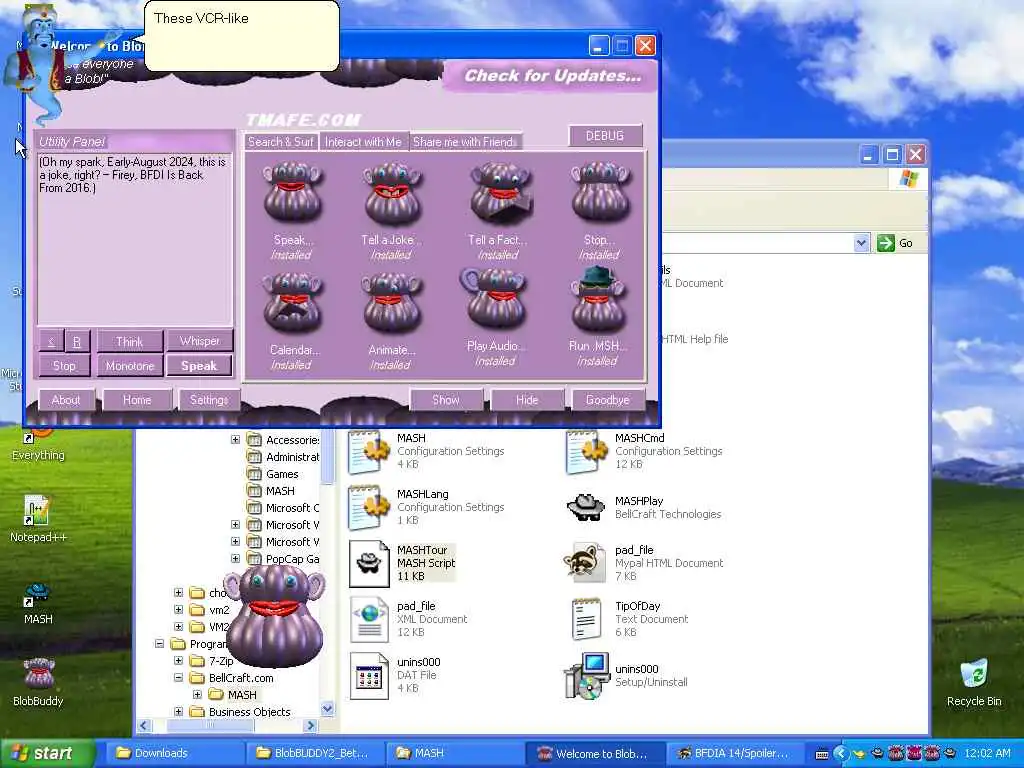Select the MASHLang configuration file
Viewport: 1024px width, 768px height.
tap(427, 507)
